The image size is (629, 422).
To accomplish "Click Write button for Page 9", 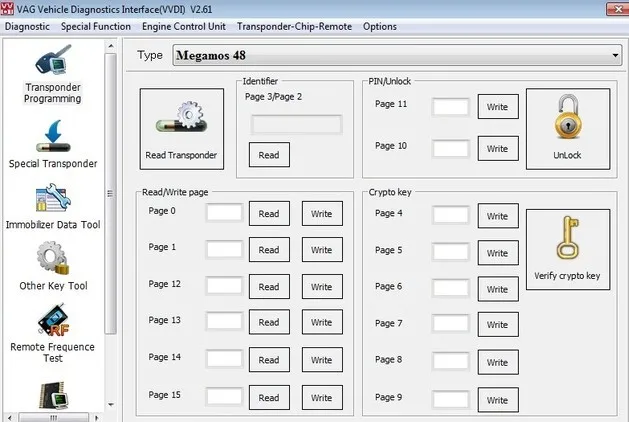I will click(498, 400).
